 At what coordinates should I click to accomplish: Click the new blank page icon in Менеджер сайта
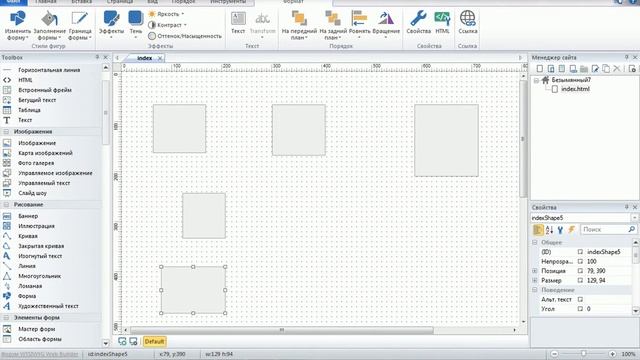point(540,69)
